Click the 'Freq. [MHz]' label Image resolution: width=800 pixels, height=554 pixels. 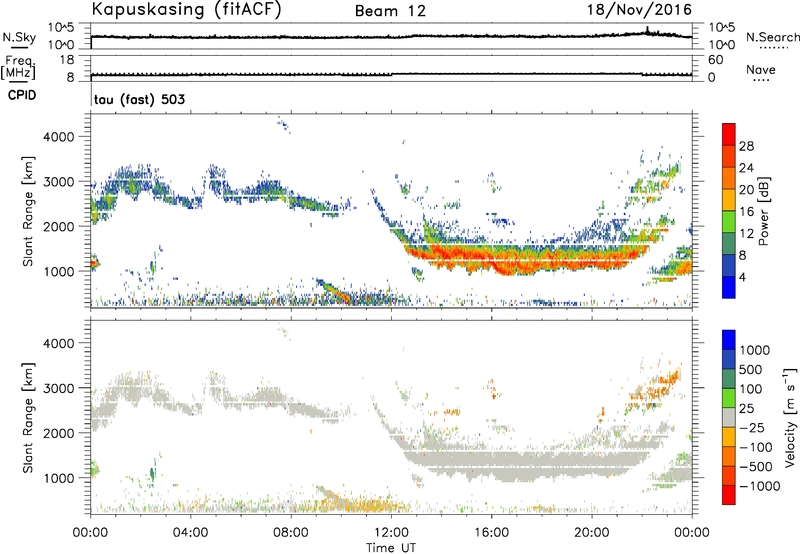coord(18,67)
